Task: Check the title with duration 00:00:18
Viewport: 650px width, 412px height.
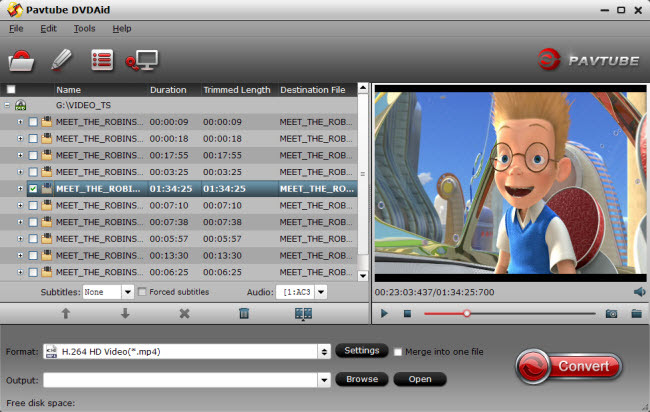Action: 33,138
